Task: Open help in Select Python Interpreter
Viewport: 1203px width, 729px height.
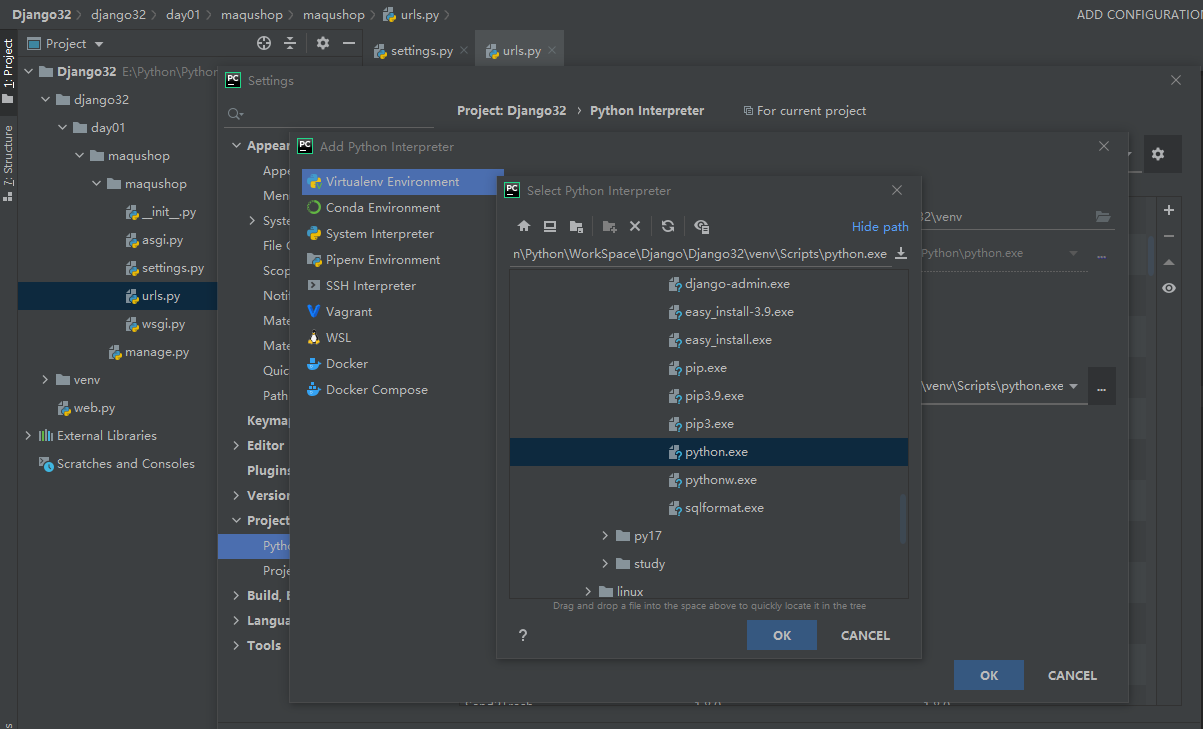Action: pos(522,635)
